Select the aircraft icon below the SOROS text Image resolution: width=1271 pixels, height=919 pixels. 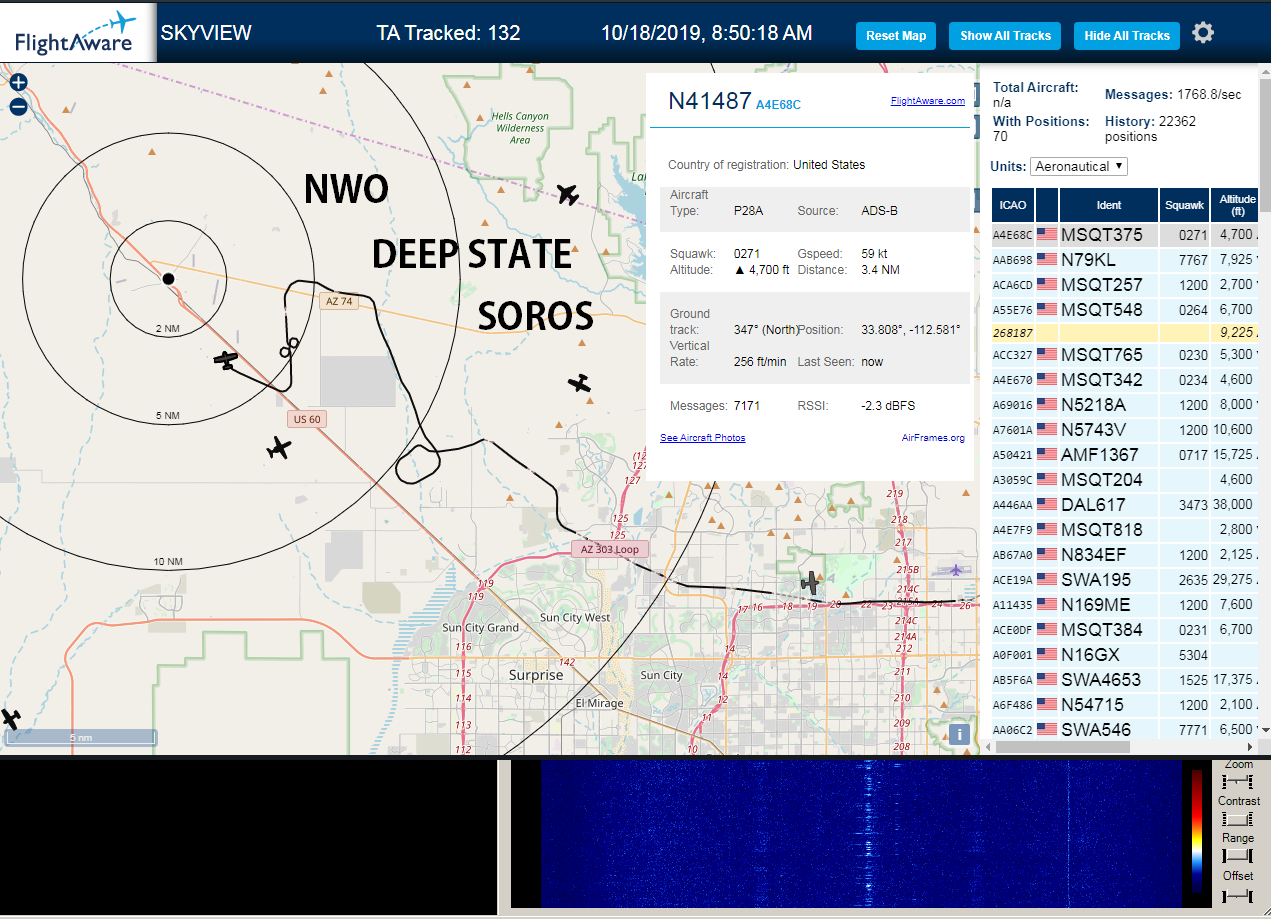[x=579, y=383]
